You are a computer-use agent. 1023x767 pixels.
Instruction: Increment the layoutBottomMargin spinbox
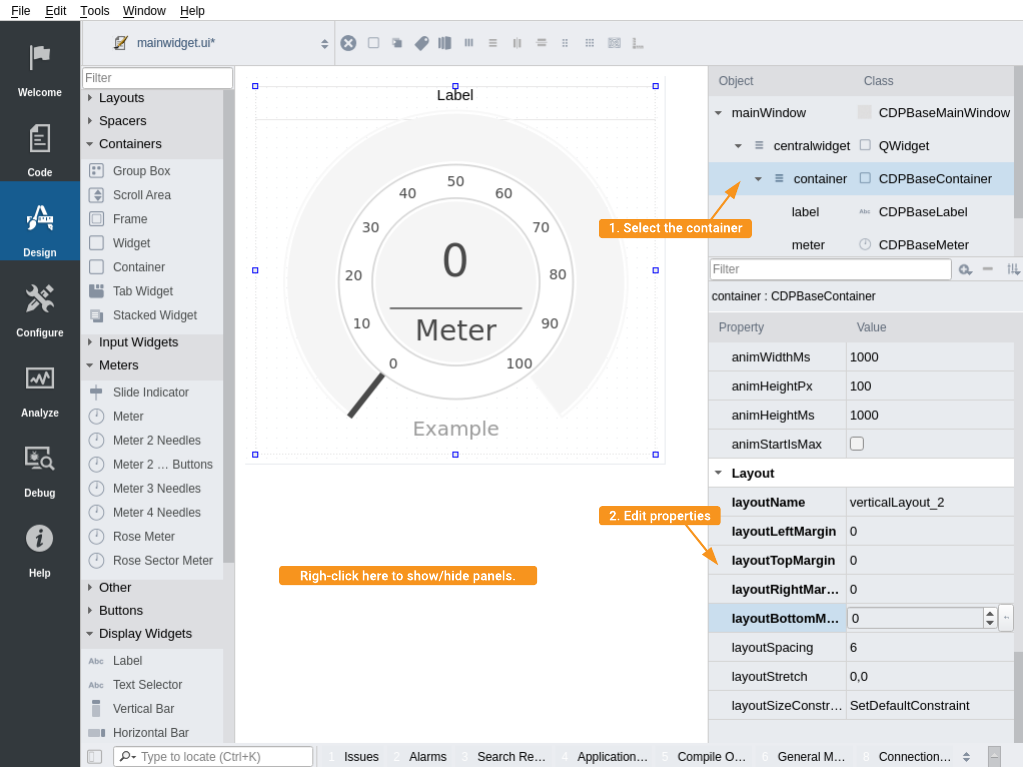(x=990, y=613)
